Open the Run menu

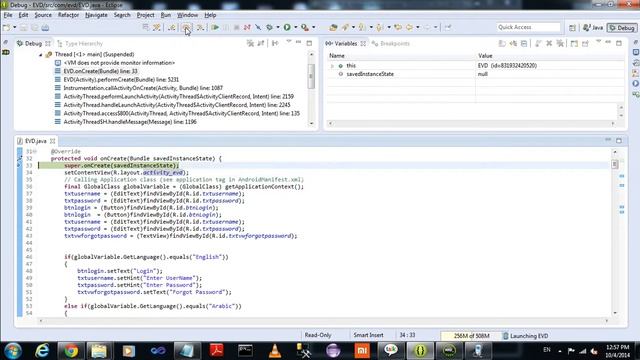[x=166, y=15]
